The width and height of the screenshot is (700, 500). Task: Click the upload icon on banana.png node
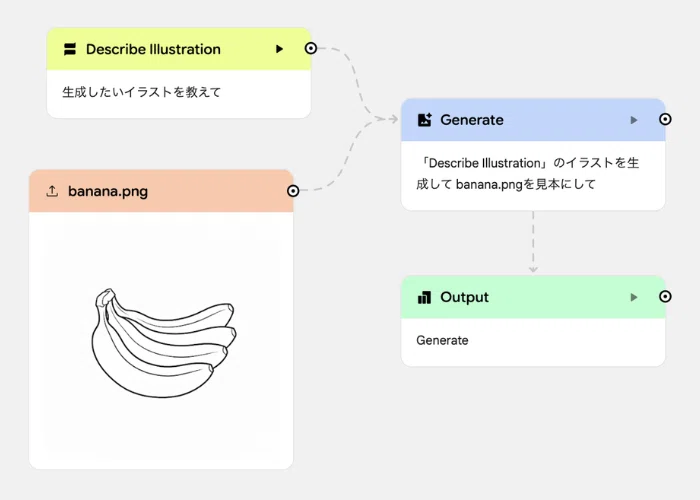52,192
